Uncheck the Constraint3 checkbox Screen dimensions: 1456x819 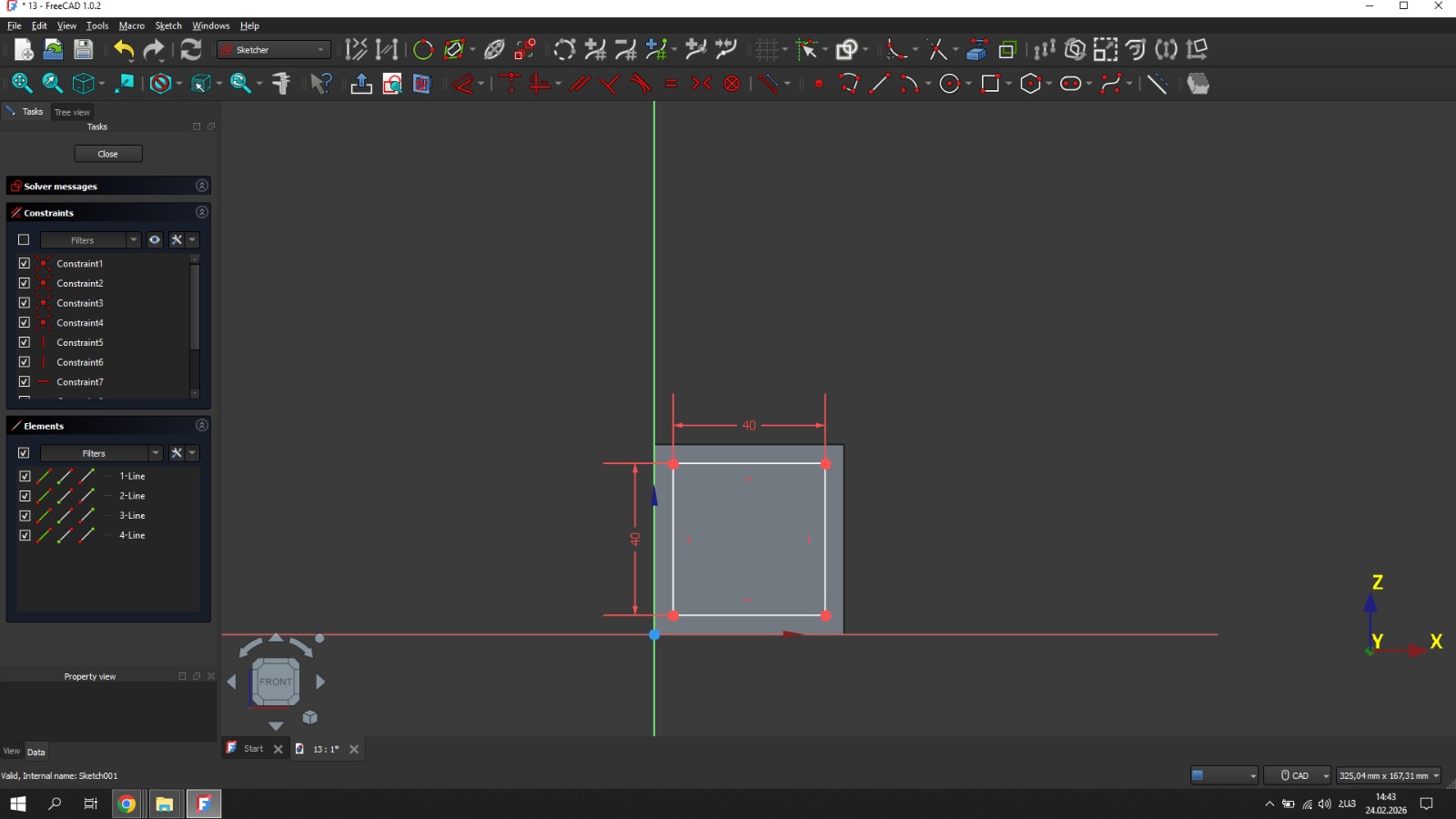pos(25,303)
